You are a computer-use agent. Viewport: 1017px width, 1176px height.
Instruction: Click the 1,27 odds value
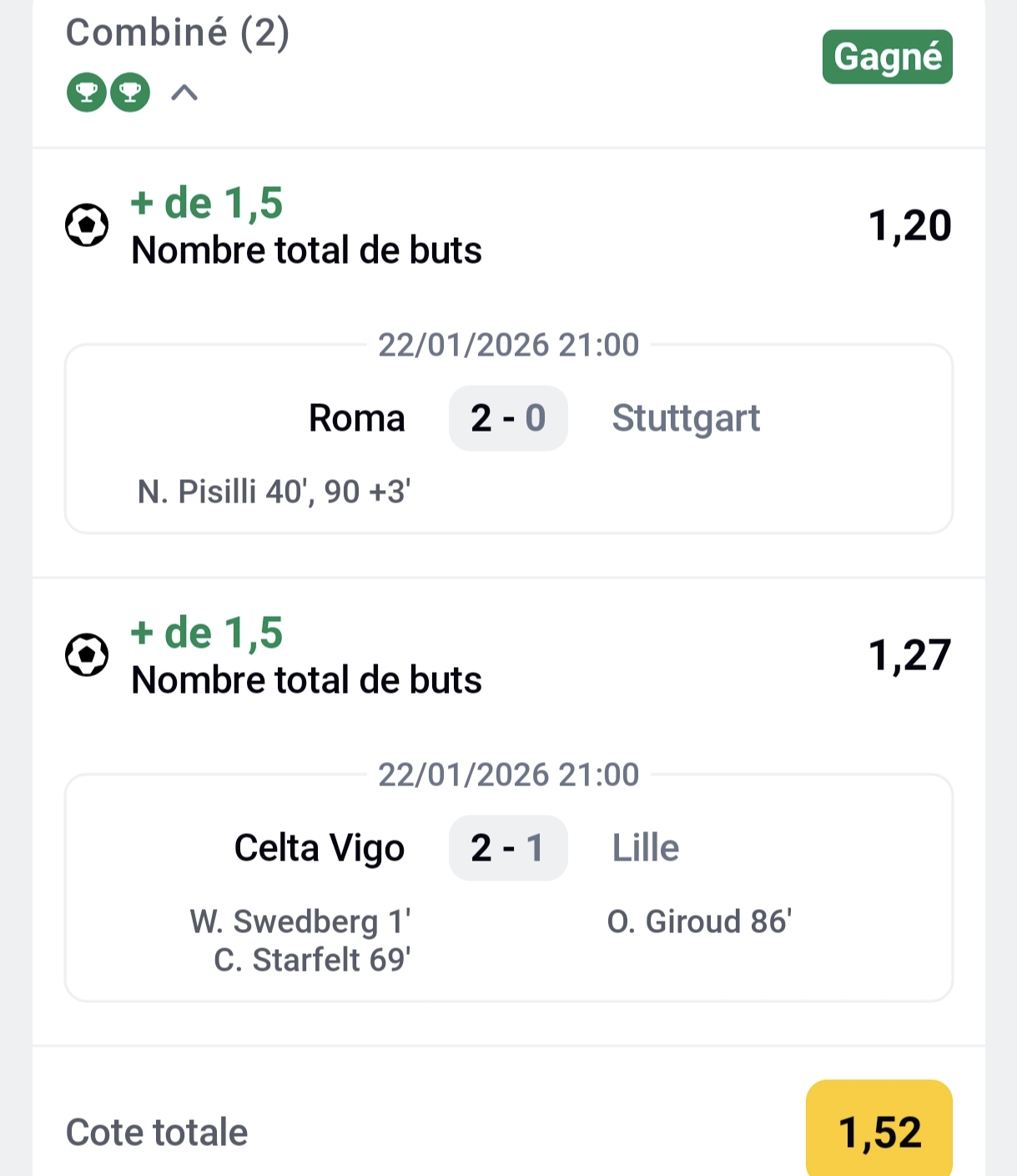coord(909,656)
